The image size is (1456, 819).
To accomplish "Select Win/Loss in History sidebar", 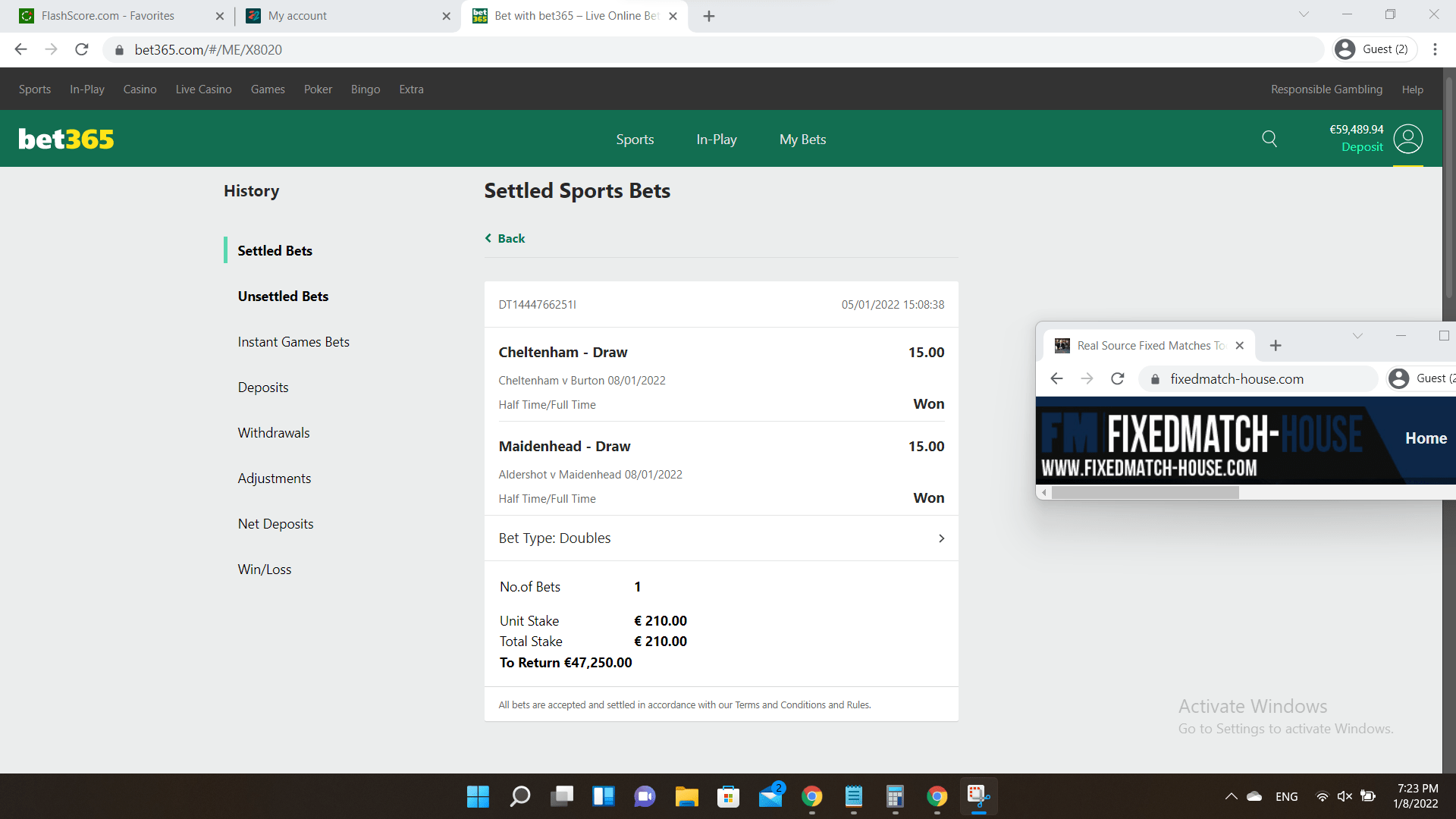I will coord(265,570).
